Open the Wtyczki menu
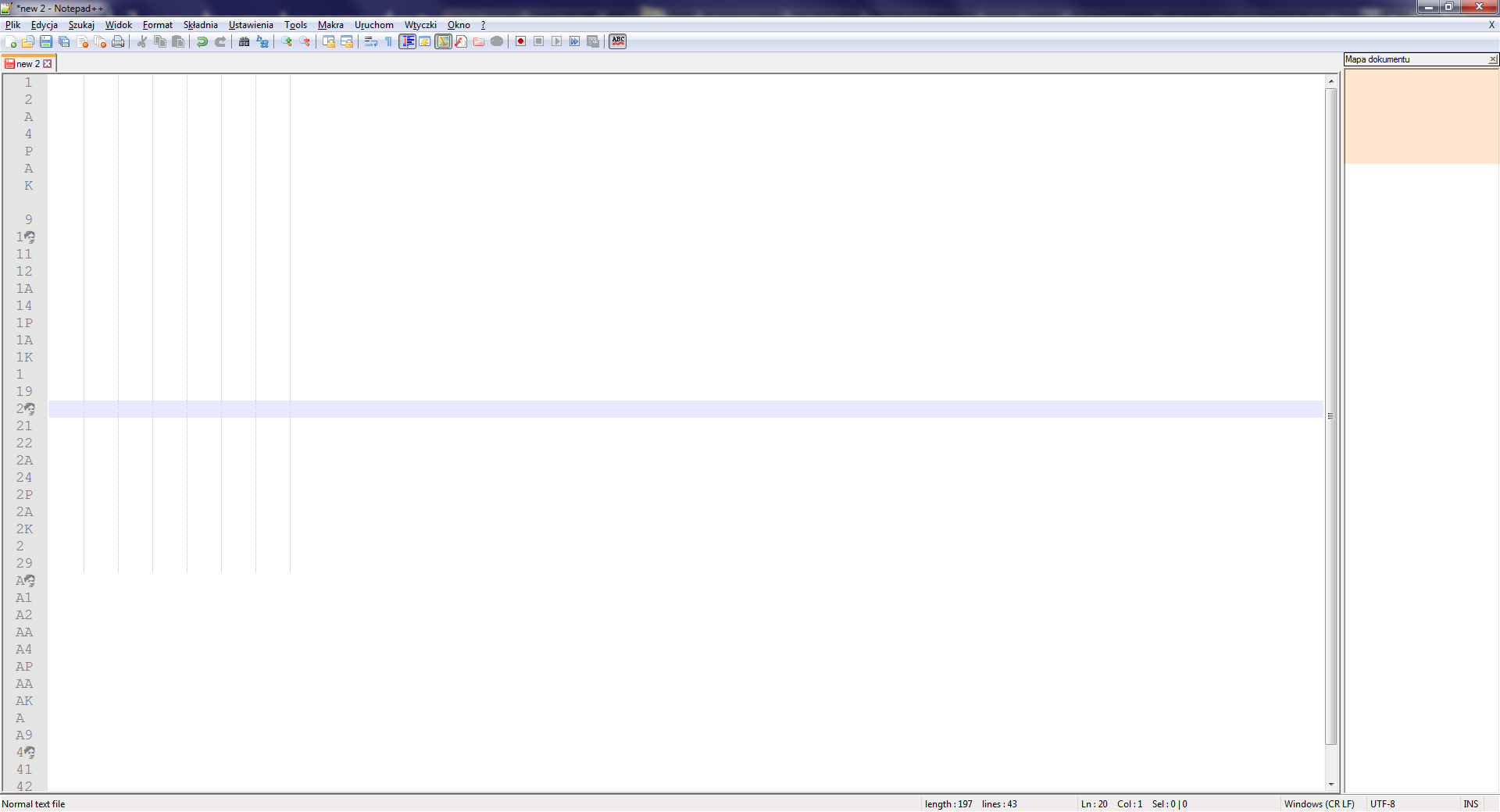This screenshot has width=1500, height=812. click(420, 25)
